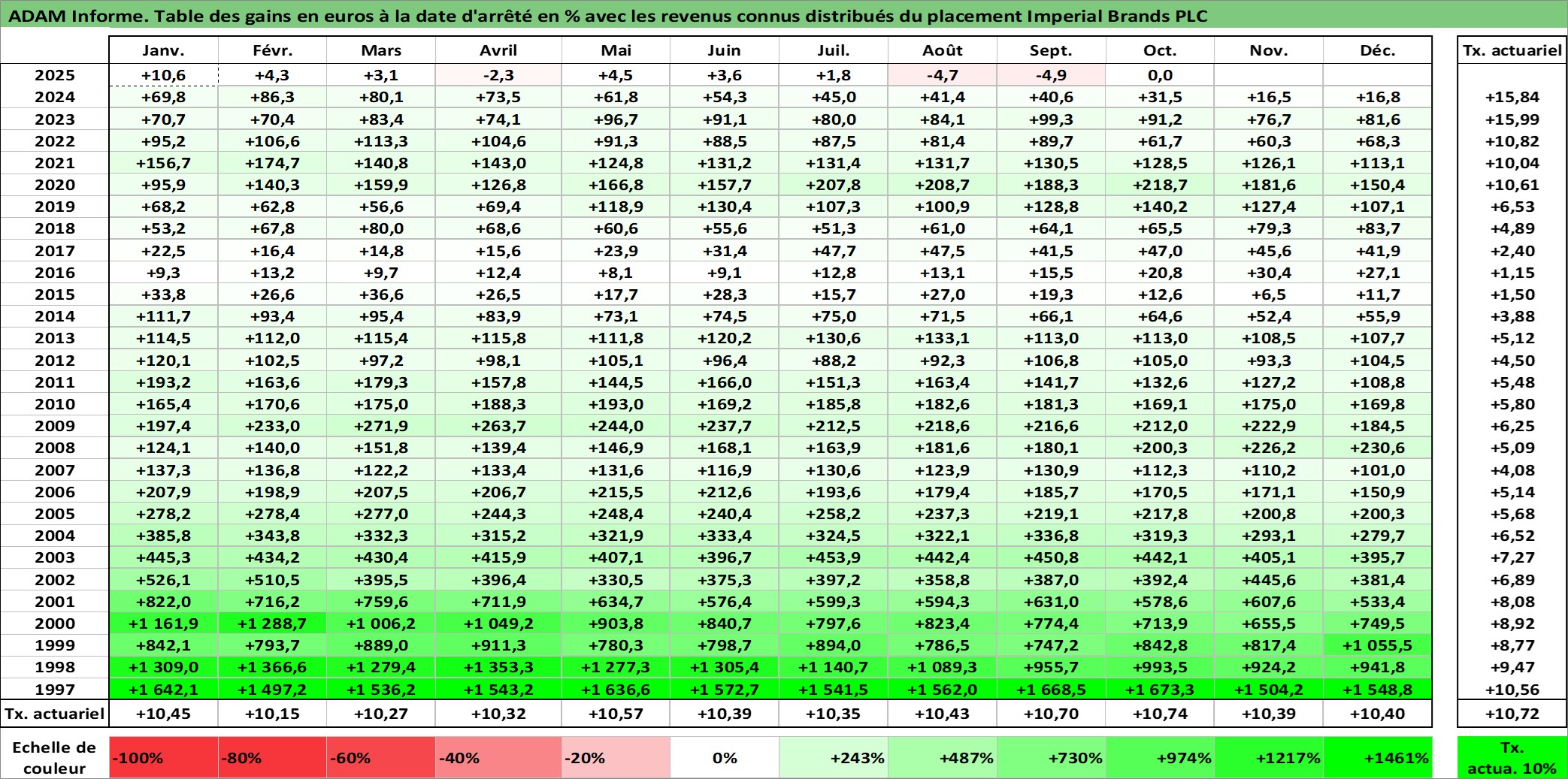1568x779 pixels.
Task: Click the cell showing +113,3
Action: pyautogui.click(x=381, y=141)
